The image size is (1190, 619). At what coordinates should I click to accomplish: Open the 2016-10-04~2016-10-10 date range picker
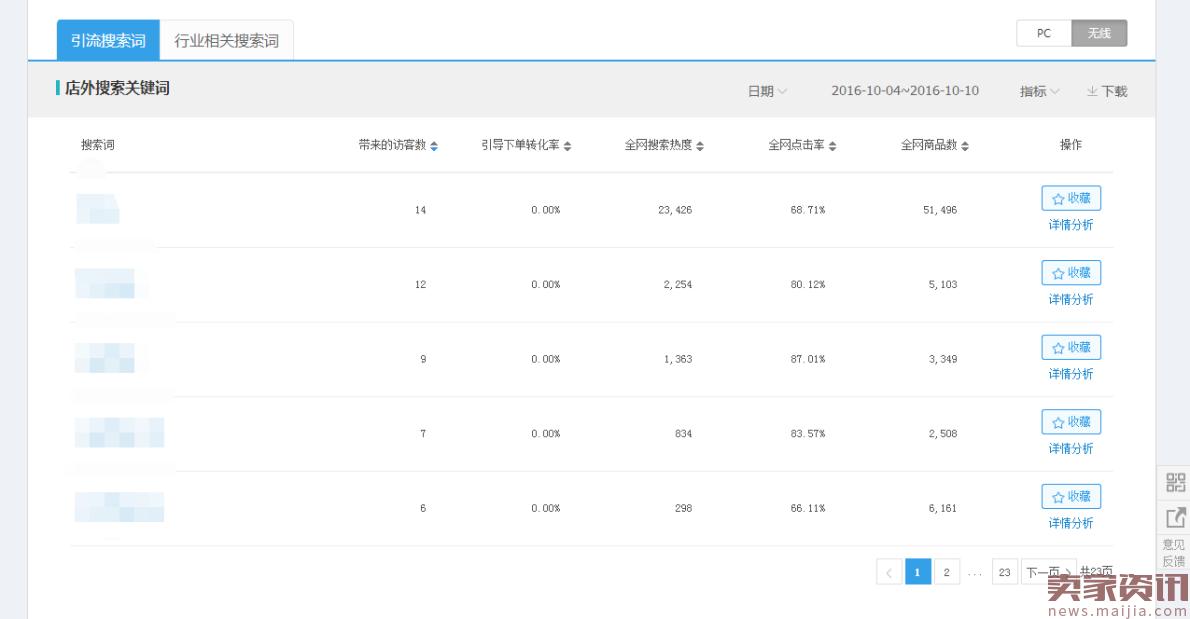click(x=905, y=91)
